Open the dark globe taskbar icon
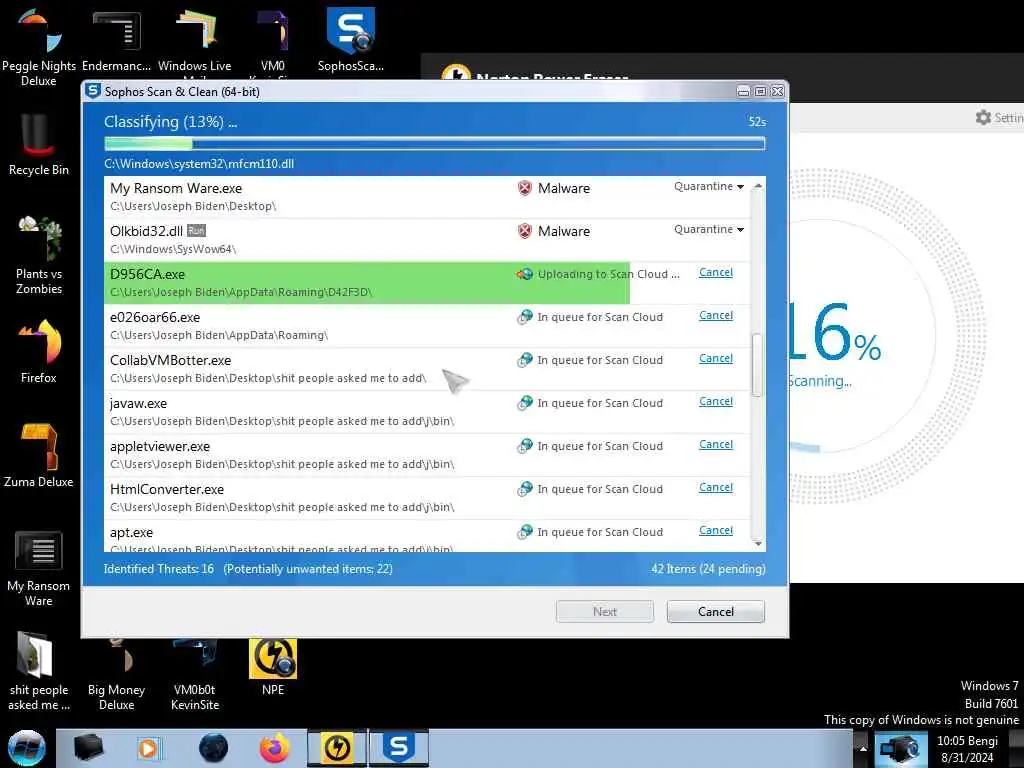 click(x=213, y=748)
